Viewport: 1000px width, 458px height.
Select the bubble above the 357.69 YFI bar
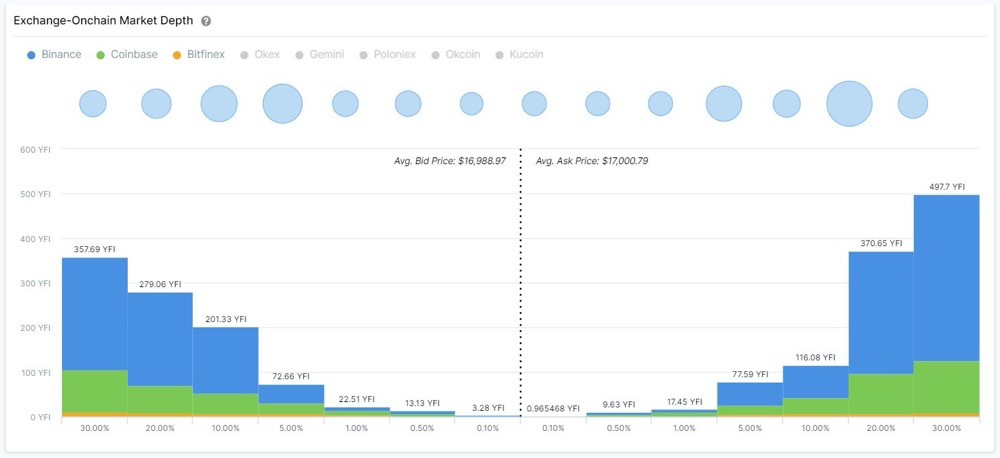93,104
